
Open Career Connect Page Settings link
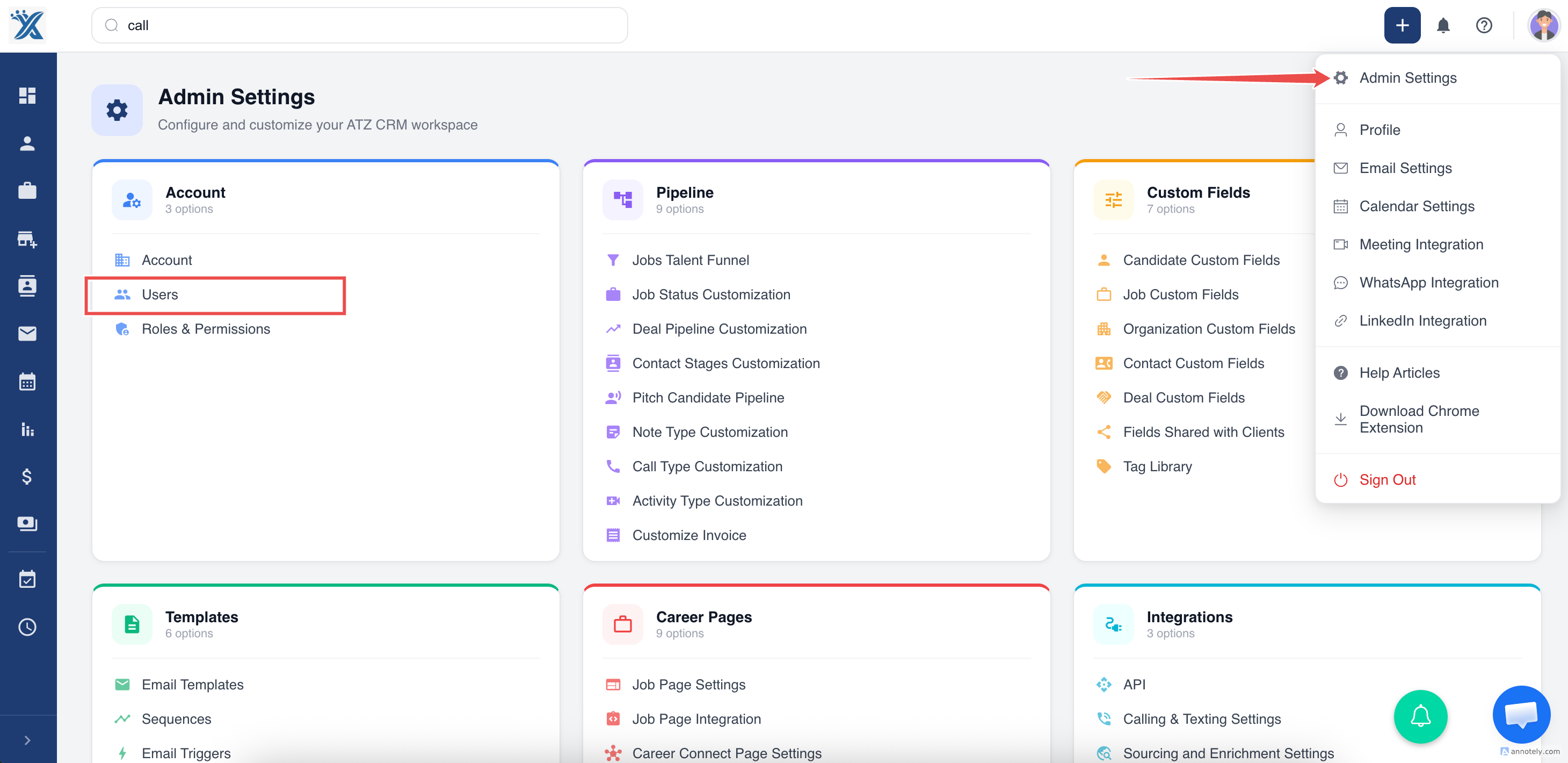tap(727, 753)
